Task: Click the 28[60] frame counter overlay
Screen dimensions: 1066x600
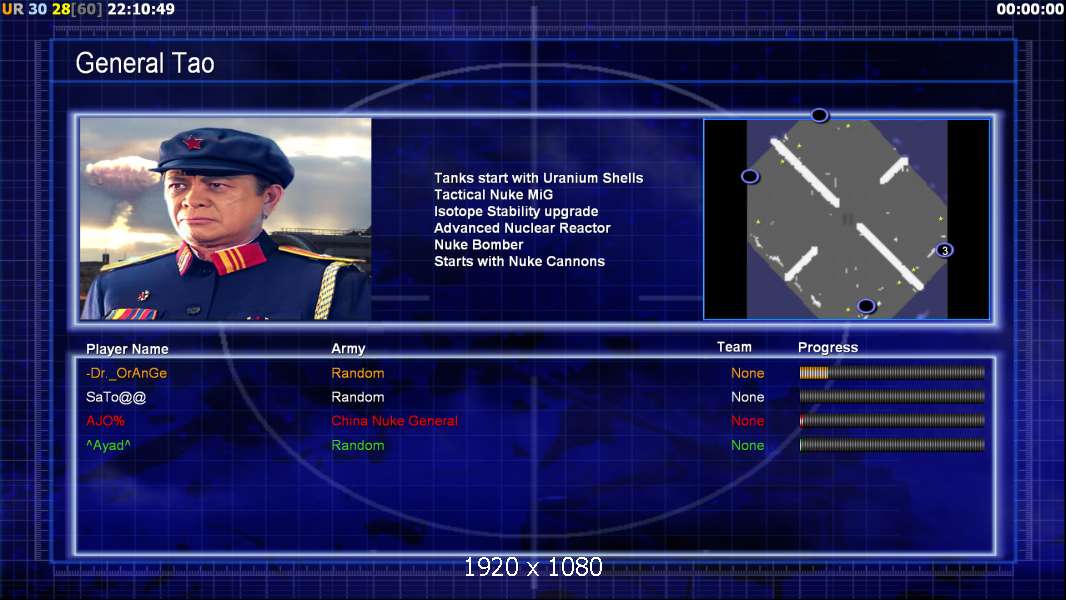Action: [x=77, y=9]
